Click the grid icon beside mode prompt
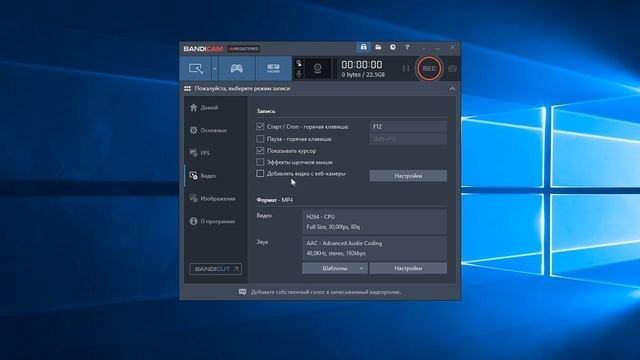Image resolution: width=640 pixels, height=360 pixels. coord(187,89)
